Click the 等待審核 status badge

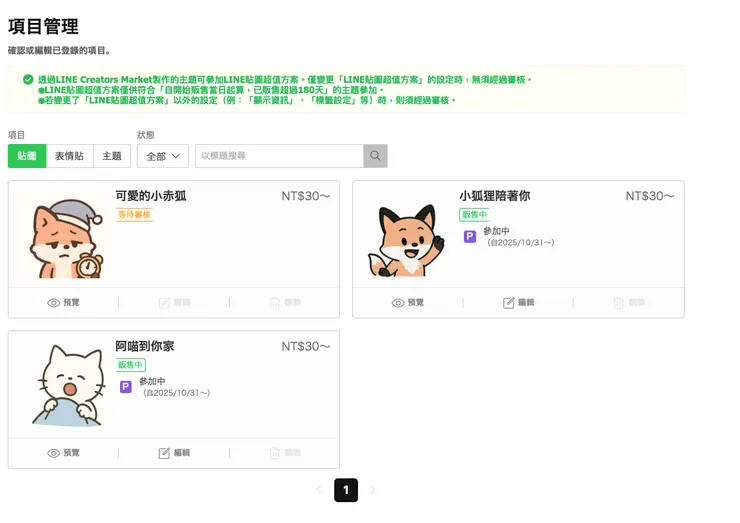135,215
